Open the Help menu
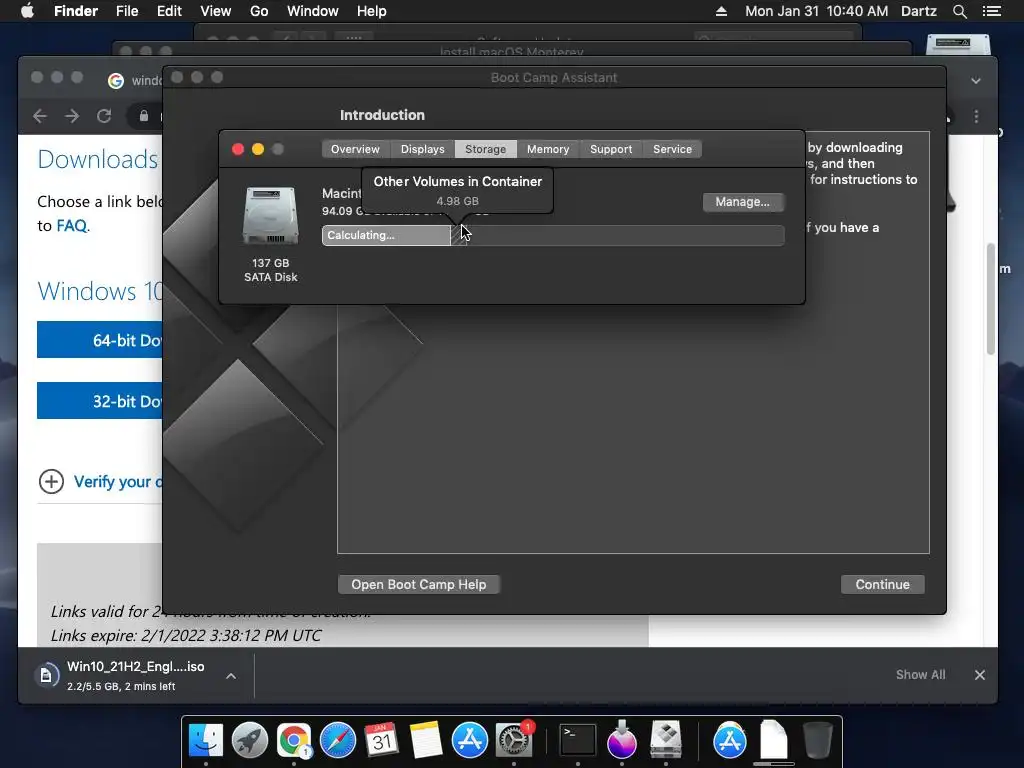This screenshot has height=768, width=1024. pyautogui.click(x=372, y=11)
